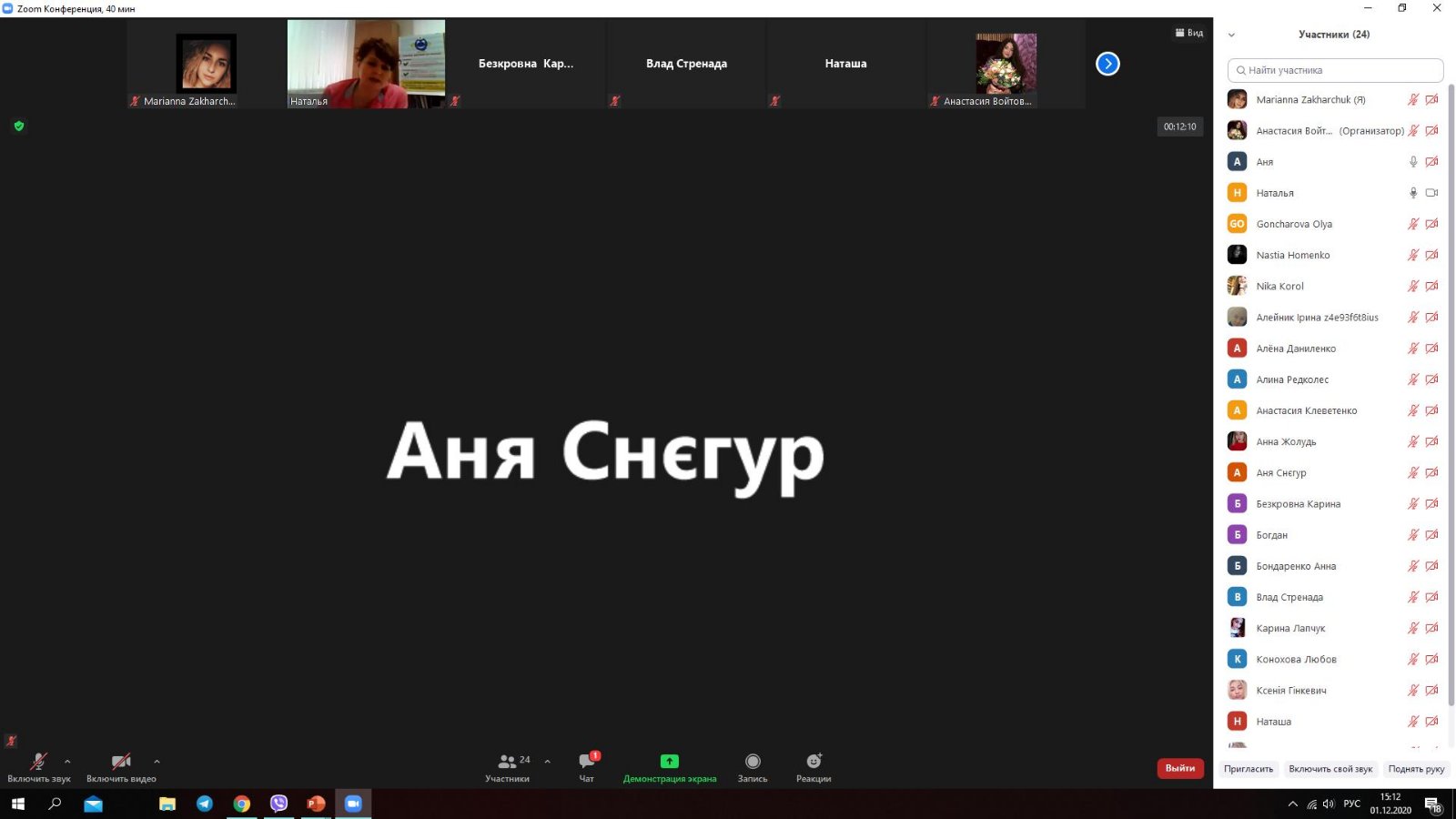Screen dimensions: 1456x819
Task: Open the Вид view menu
Action: [x=1189, y=33]
